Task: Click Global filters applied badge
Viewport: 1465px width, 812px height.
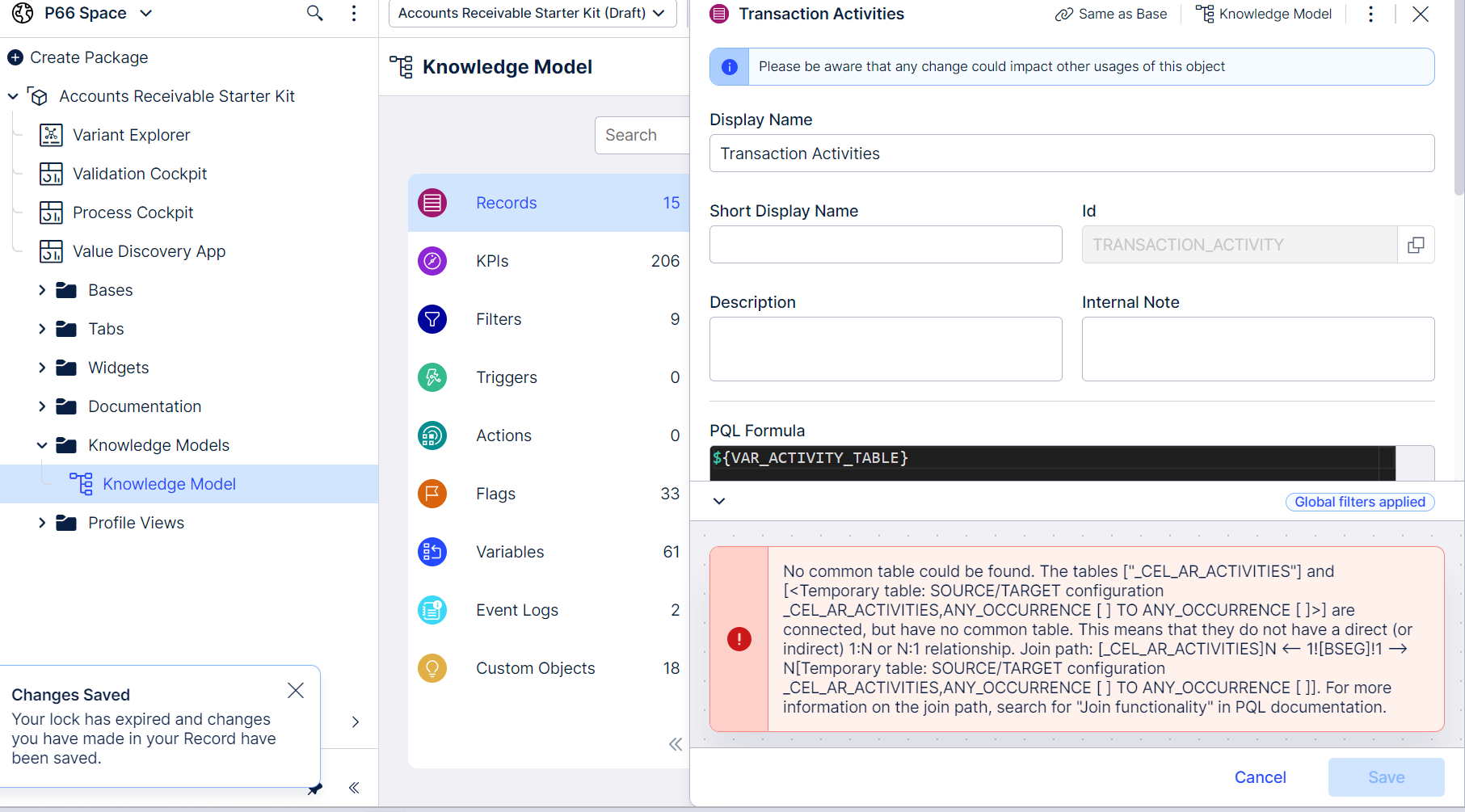Action: point(1360,502)
